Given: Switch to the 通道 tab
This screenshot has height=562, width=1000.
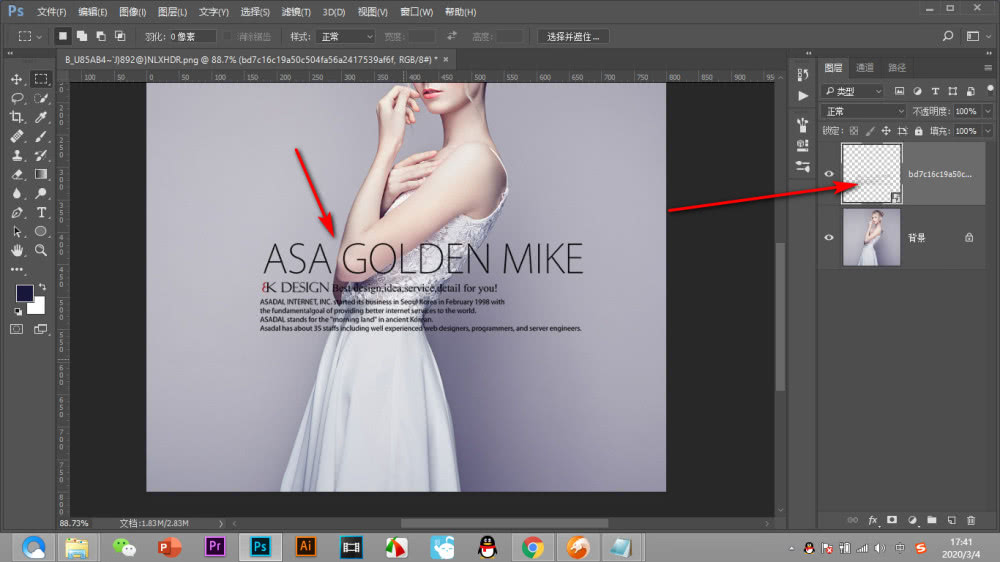Looking at the screenshot, I should (x=865, y=68).
